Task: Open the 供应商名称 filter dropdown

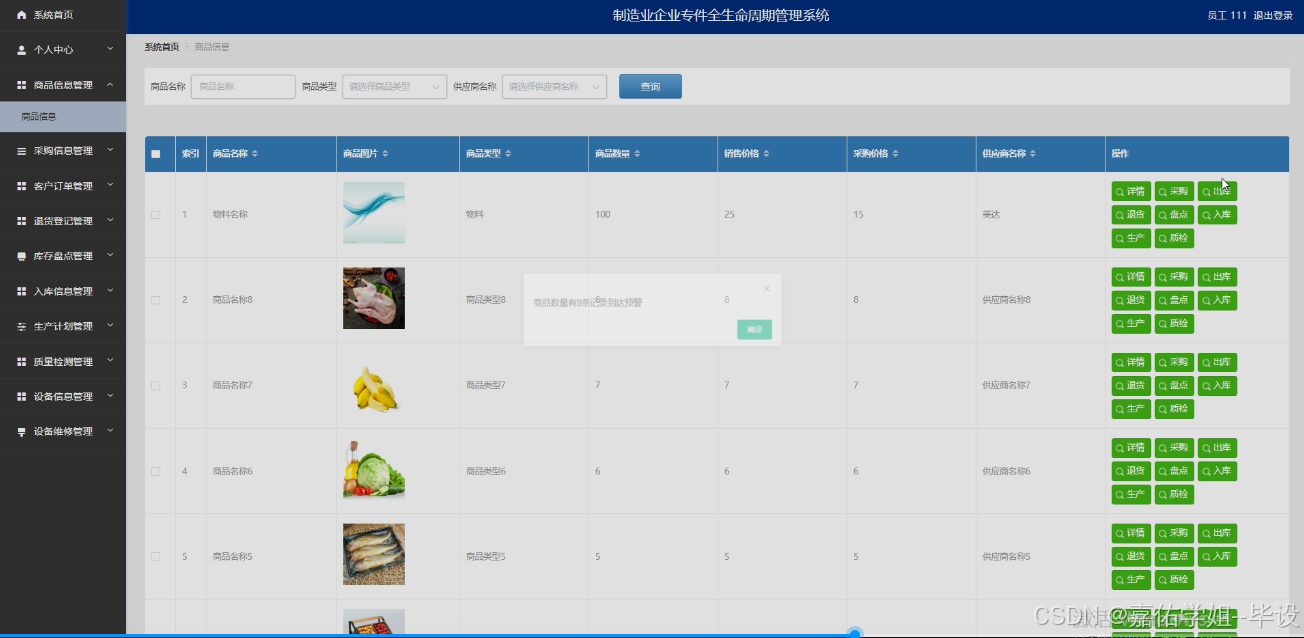Action: pos(554,87)
